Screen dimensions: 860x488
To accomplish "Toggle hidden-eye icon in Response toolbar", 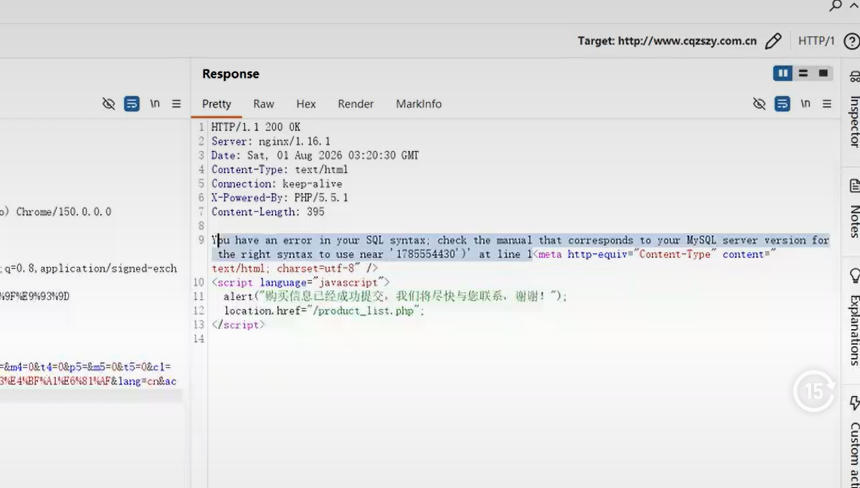I will pyautogui.click(x=759, y=104).
